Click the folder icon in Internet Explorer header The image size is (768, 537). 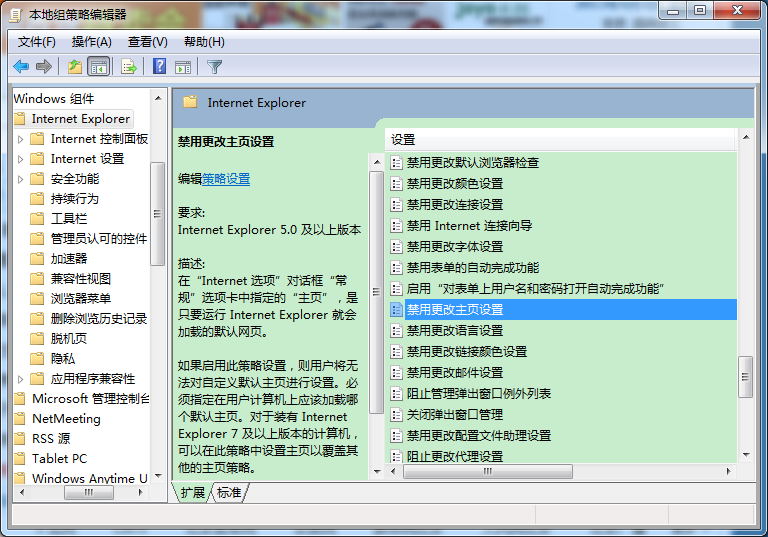click(190, 102)
